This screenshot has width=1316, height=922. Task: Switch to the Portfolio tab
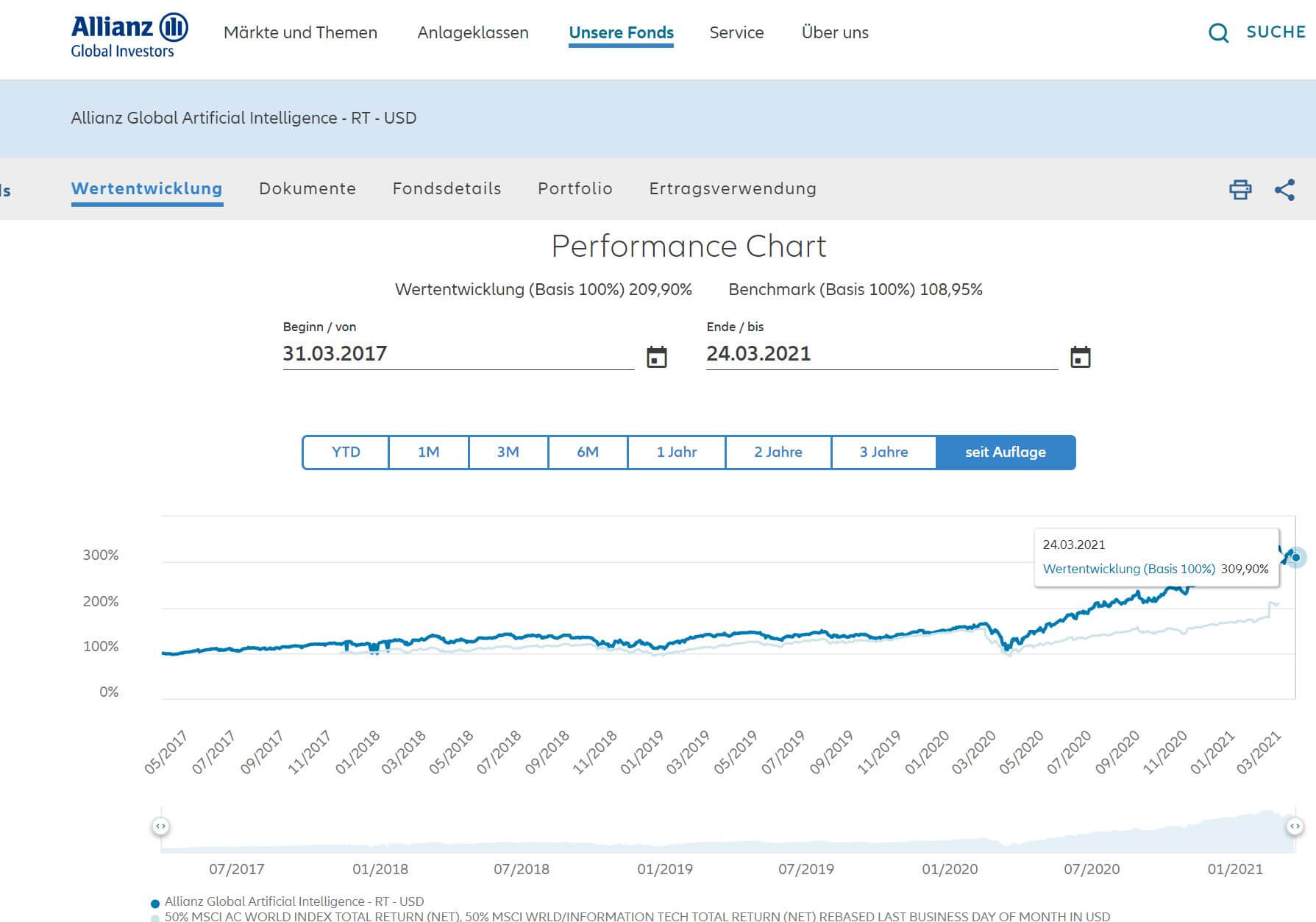tap(575, 188)
